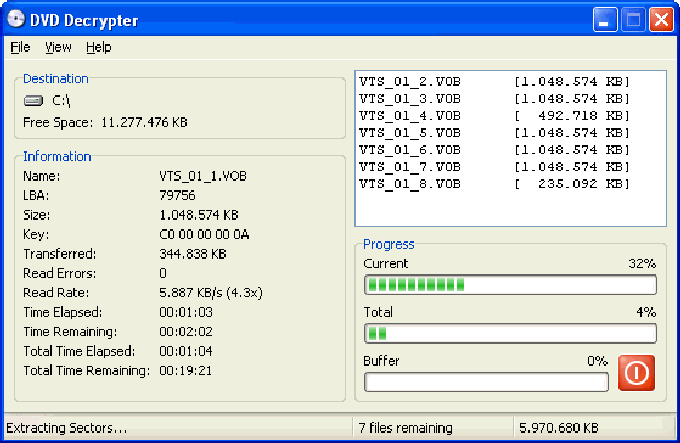Click the Buffer 0% percentage label
The image size is (680, 443).
[x=598, y=361]
